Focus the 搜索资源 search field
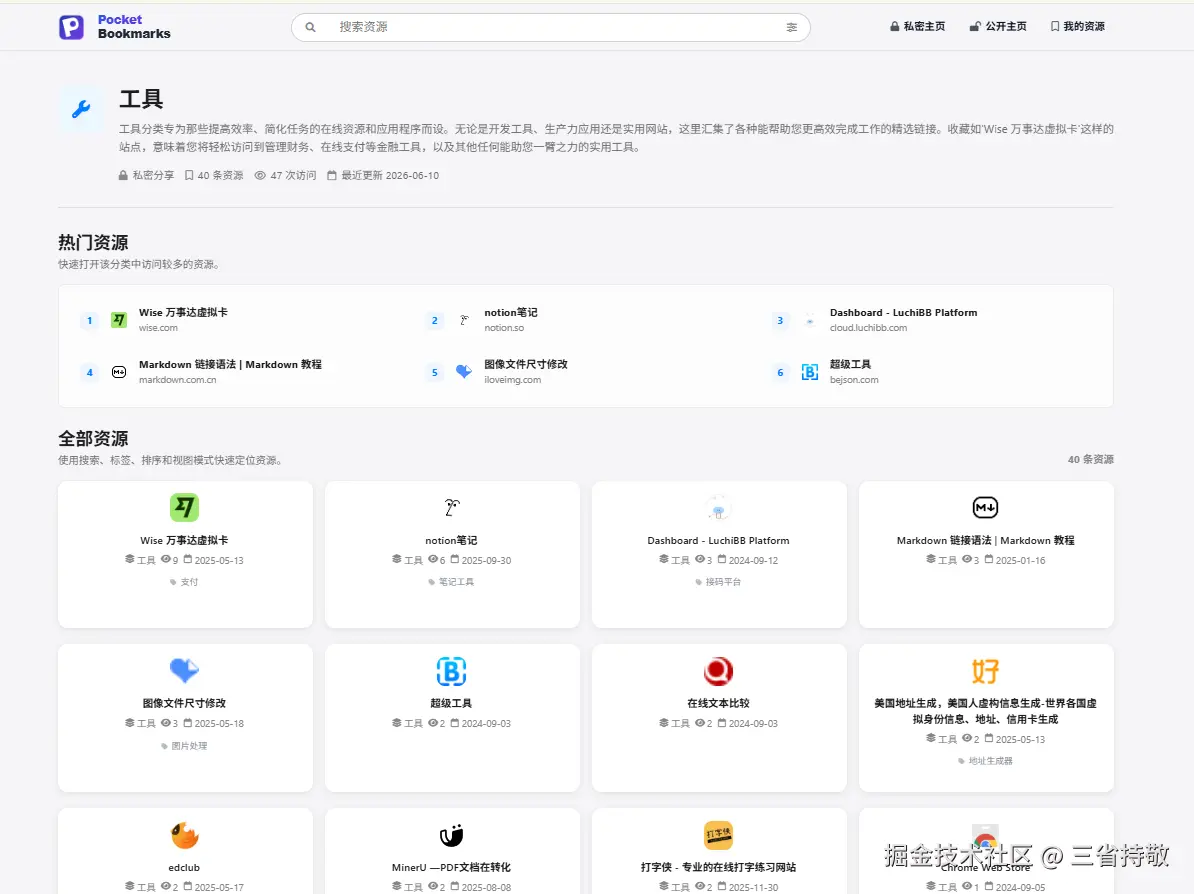 551,27
